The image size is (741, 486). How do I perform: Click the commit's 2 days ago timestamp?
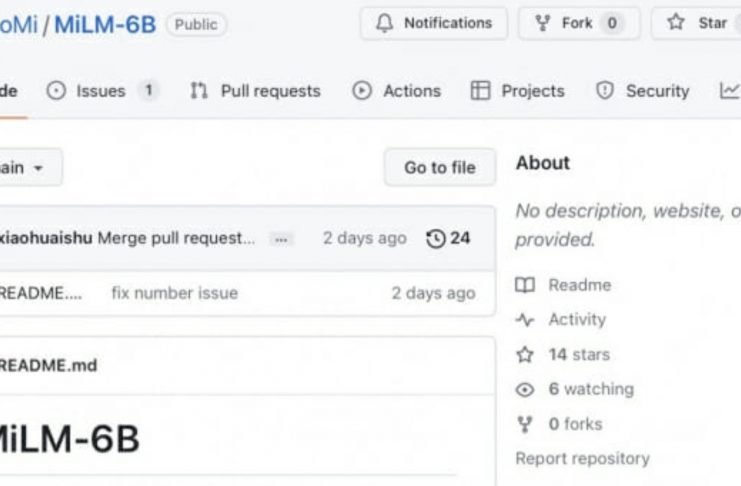pyautogui.click(x=365, y=238)
